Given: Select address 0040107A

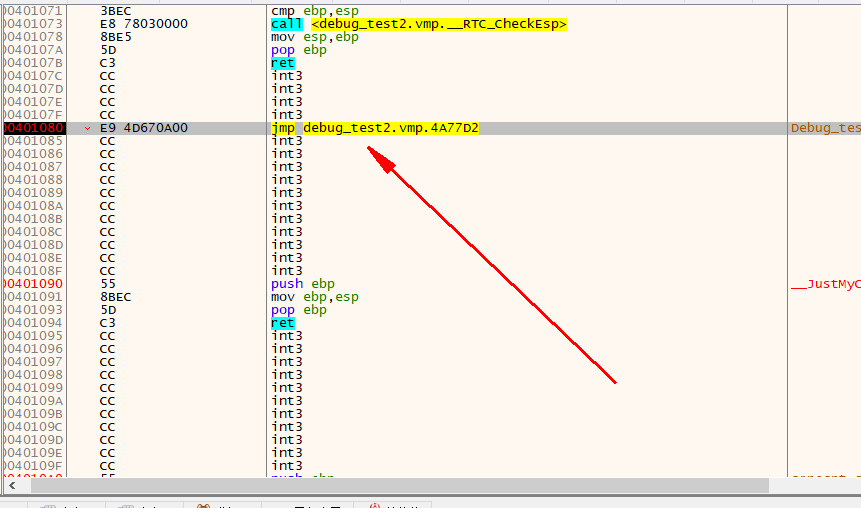Looking at the screenshot, I should (x=33, y=50).
